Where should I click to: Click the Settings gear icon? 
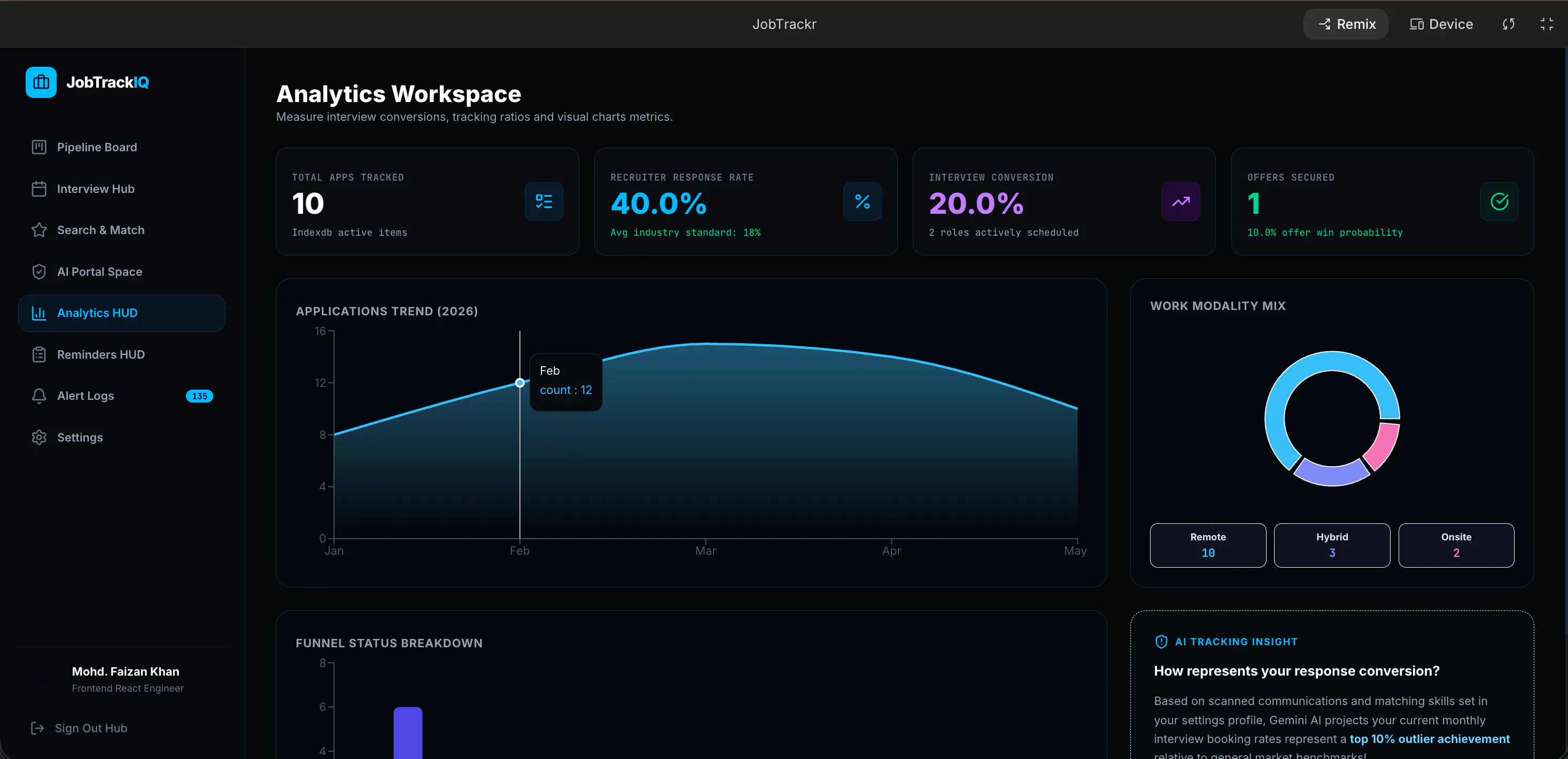[x=39, y=437]
